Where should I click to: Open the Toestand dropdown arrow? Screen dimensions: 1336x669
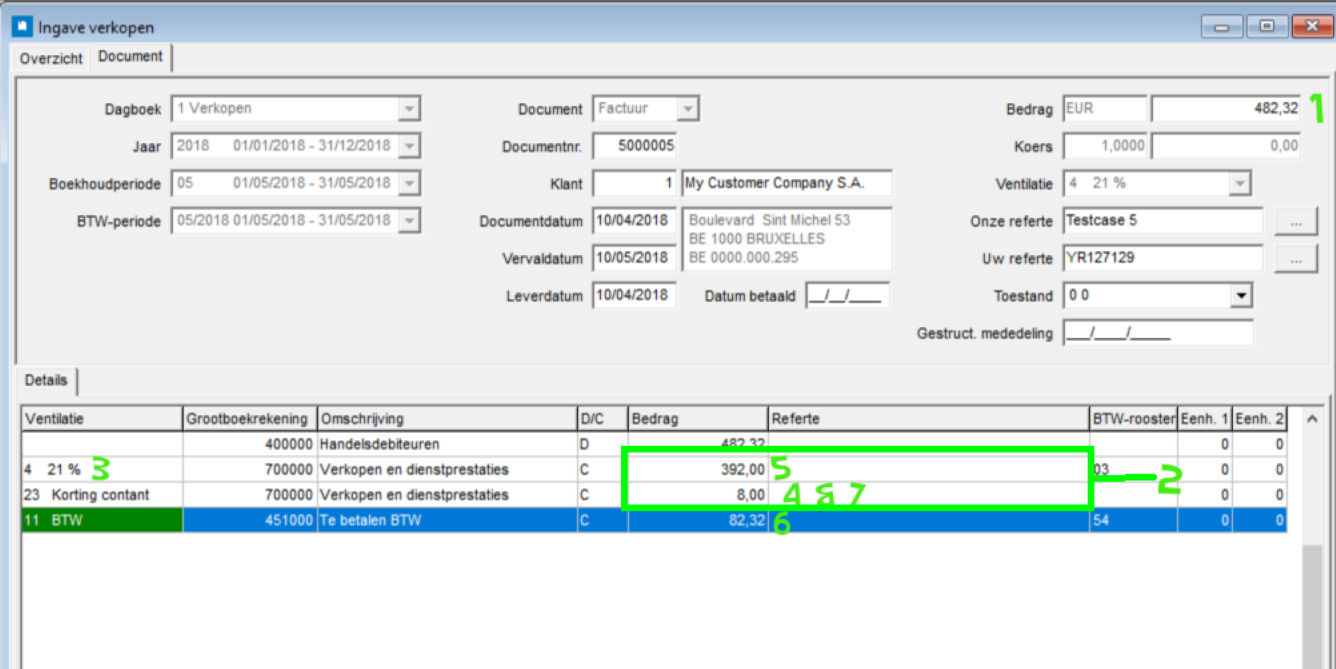(x=1240, y=296)
